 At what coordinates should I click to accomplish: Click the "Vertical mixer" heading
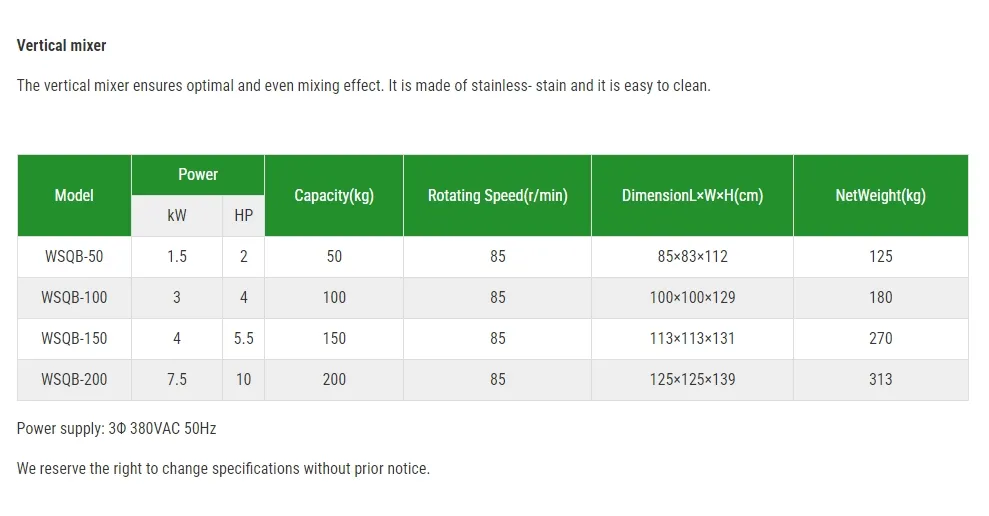pos(61,46)
